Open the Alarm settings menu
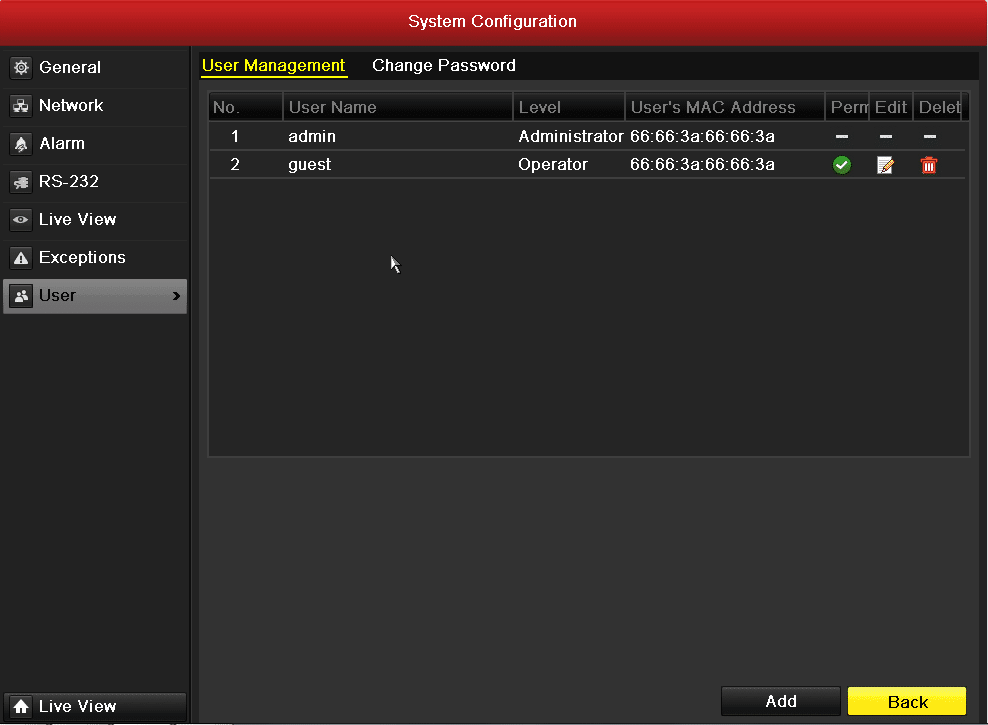 click(x=95, y=144)
